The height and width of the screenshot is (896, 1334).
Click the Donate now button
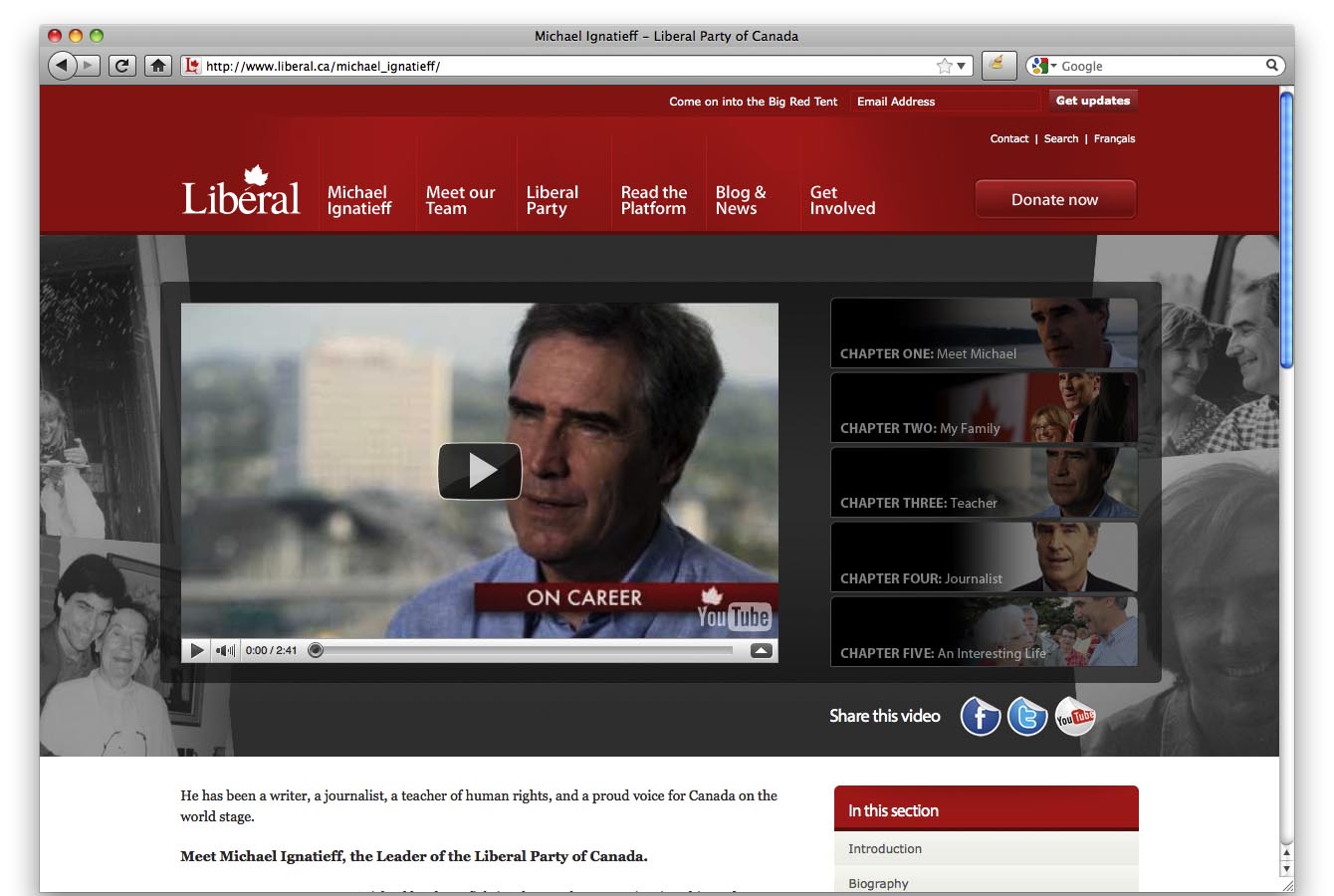pyautogui.click(x=1054, y=200)
